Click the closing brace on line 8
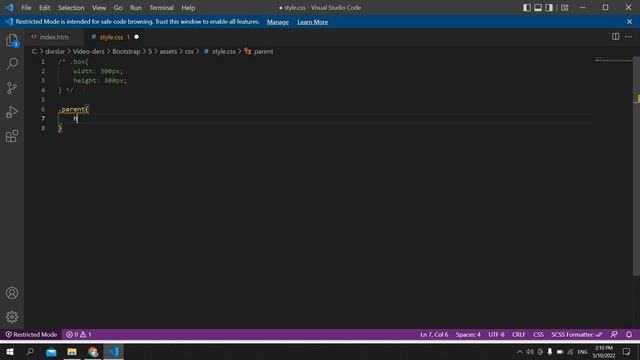640x360 pixels. (x=60, y=128)
